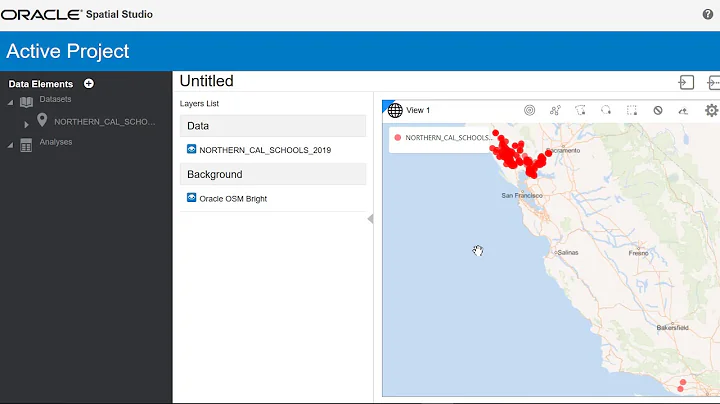Select the circular radius selection tool

point(529,110)
